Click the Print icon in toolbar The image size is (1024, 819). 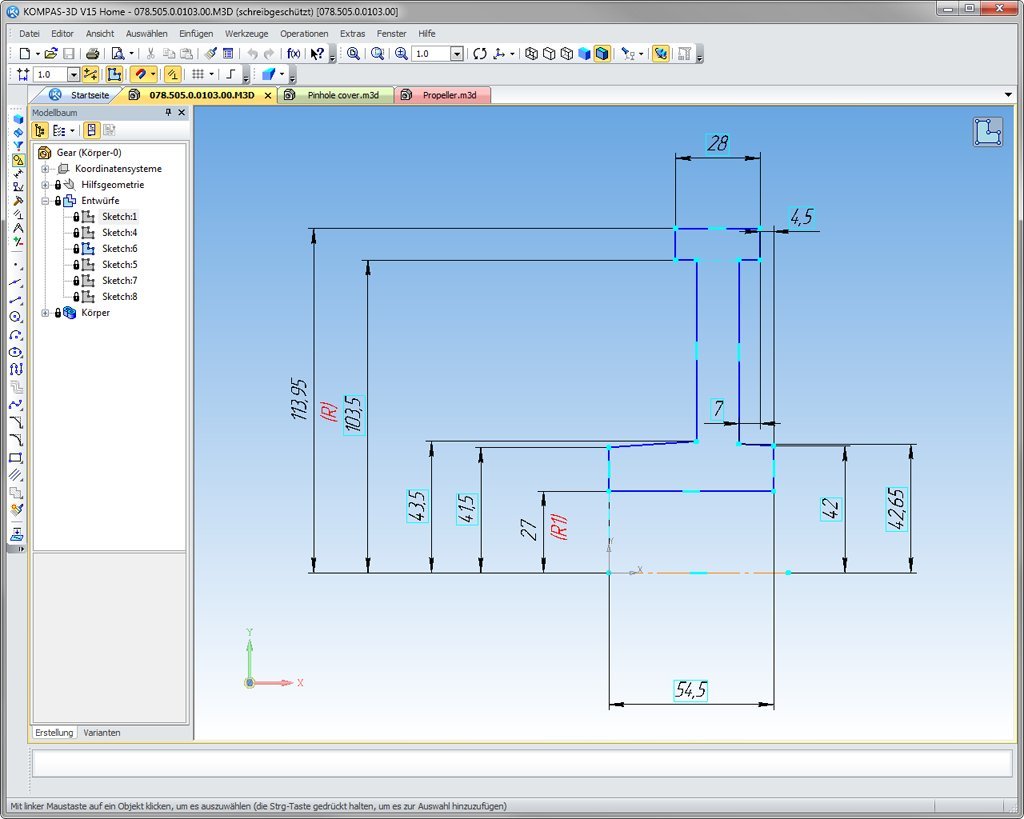(93, 54)
